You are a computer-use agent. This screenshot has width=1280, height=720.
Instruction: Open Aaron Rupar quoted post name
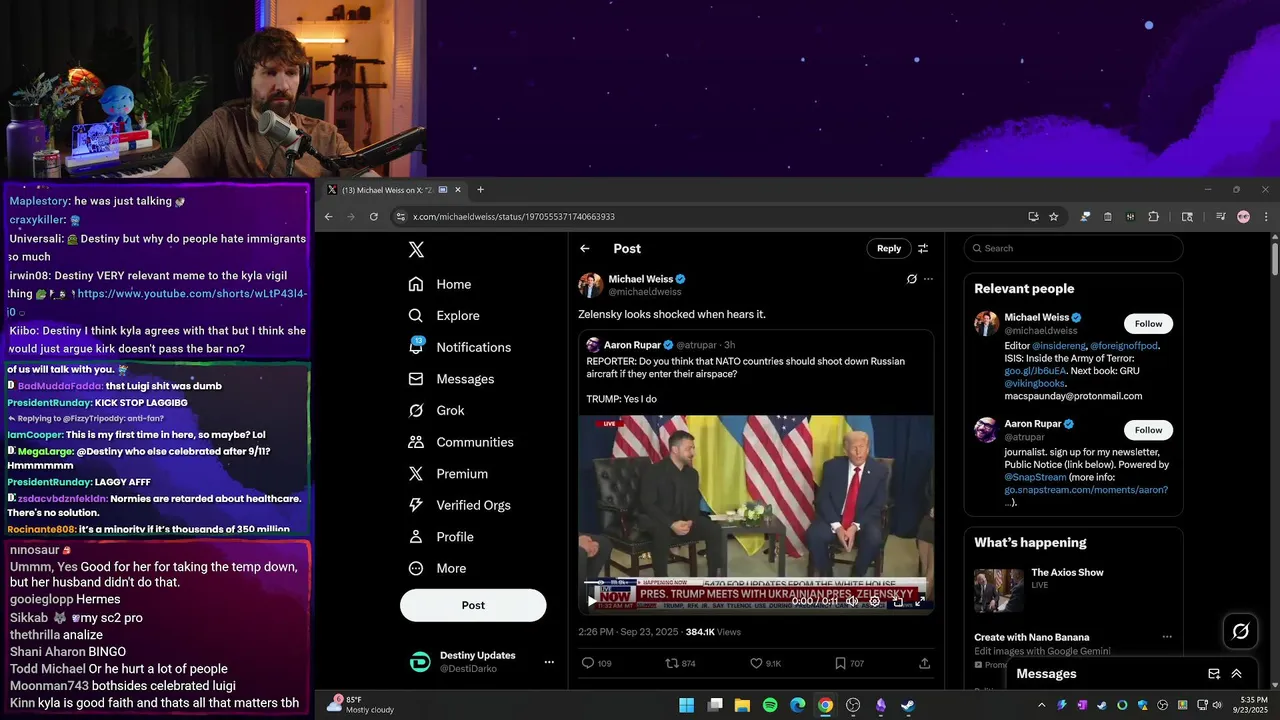pyautogui.click(x=632, y=345)
